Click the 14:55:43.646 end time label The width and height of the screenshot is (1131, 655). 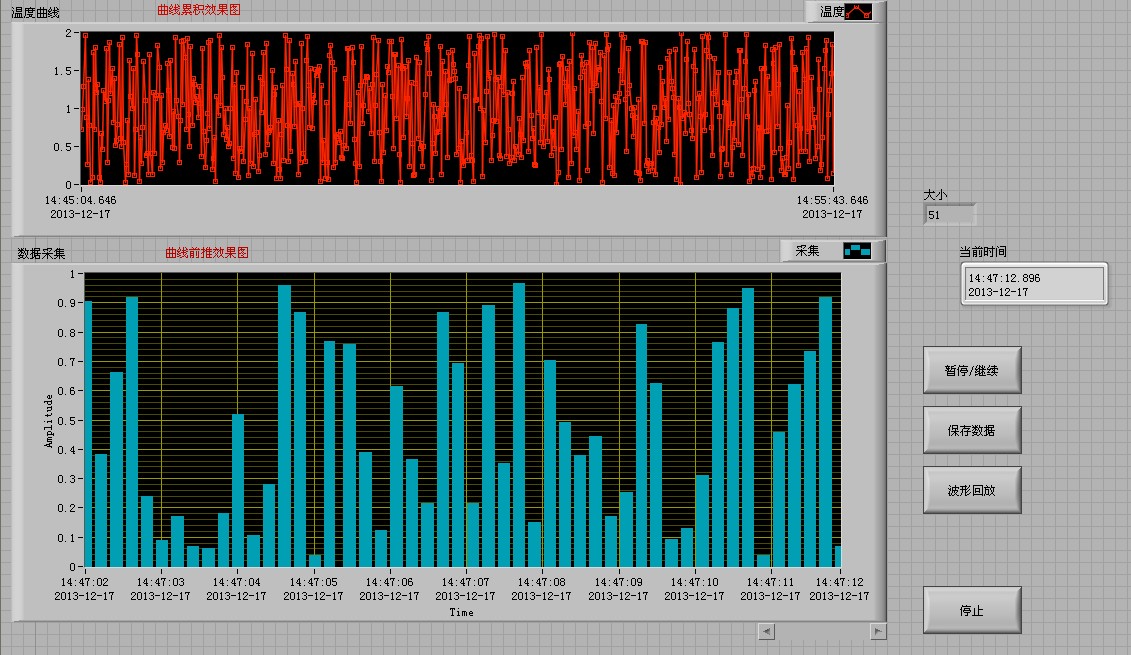(832, 200)
